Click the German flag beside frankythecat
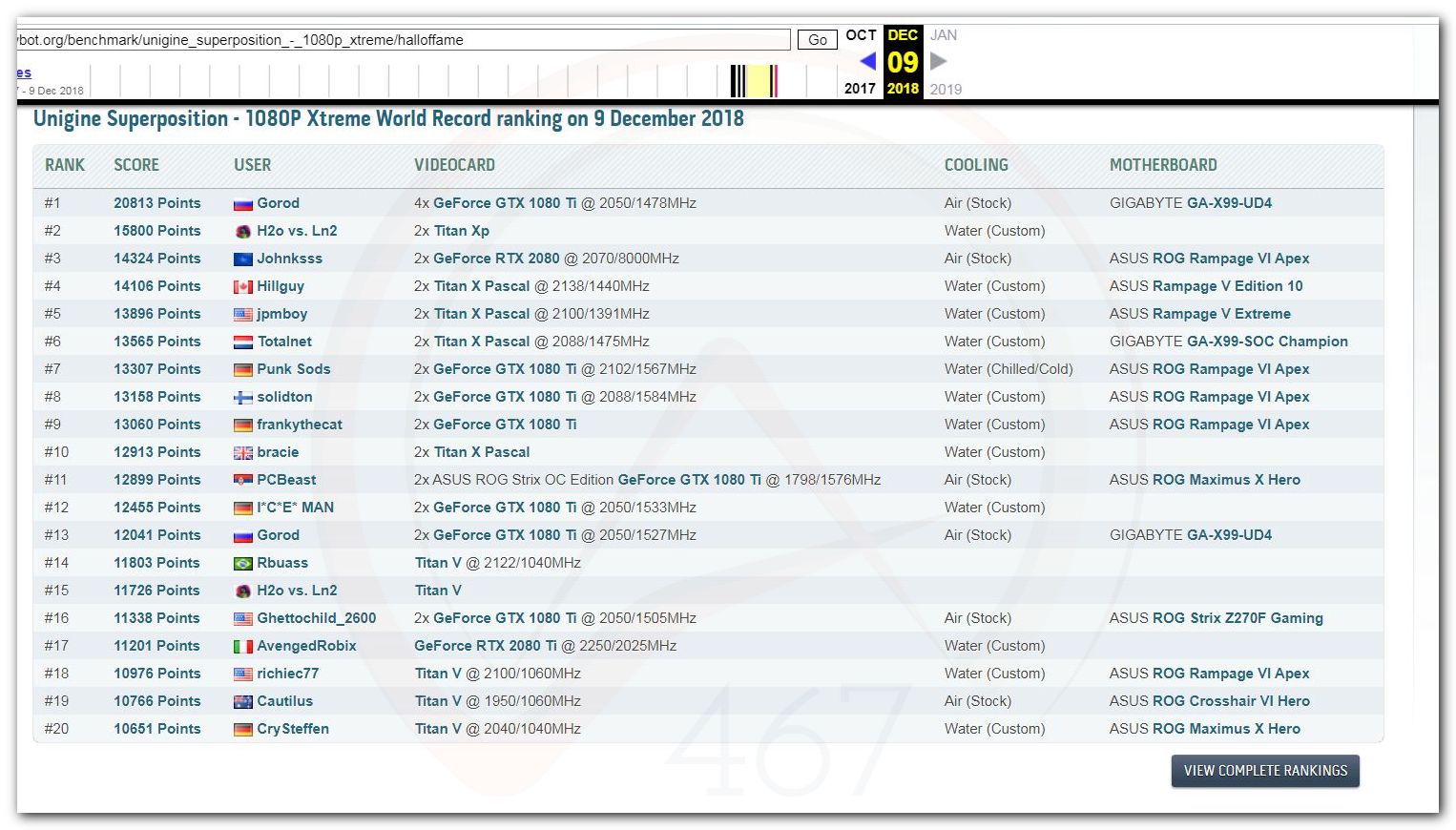The width and height of the screenshot is (1456, 830). coord(243,425)
